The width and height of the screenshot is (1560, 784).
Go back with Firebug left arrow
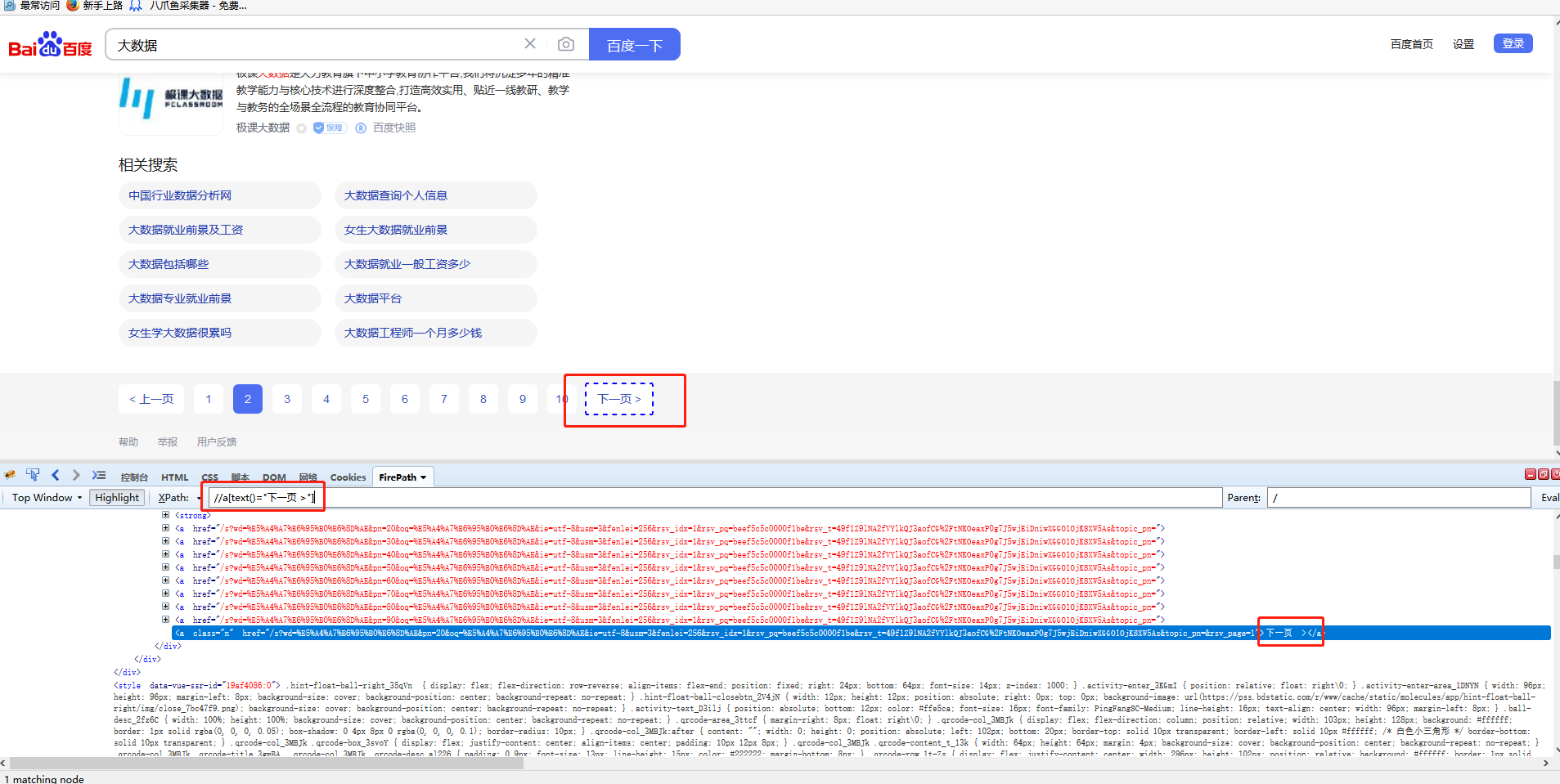tap(56, 475)
